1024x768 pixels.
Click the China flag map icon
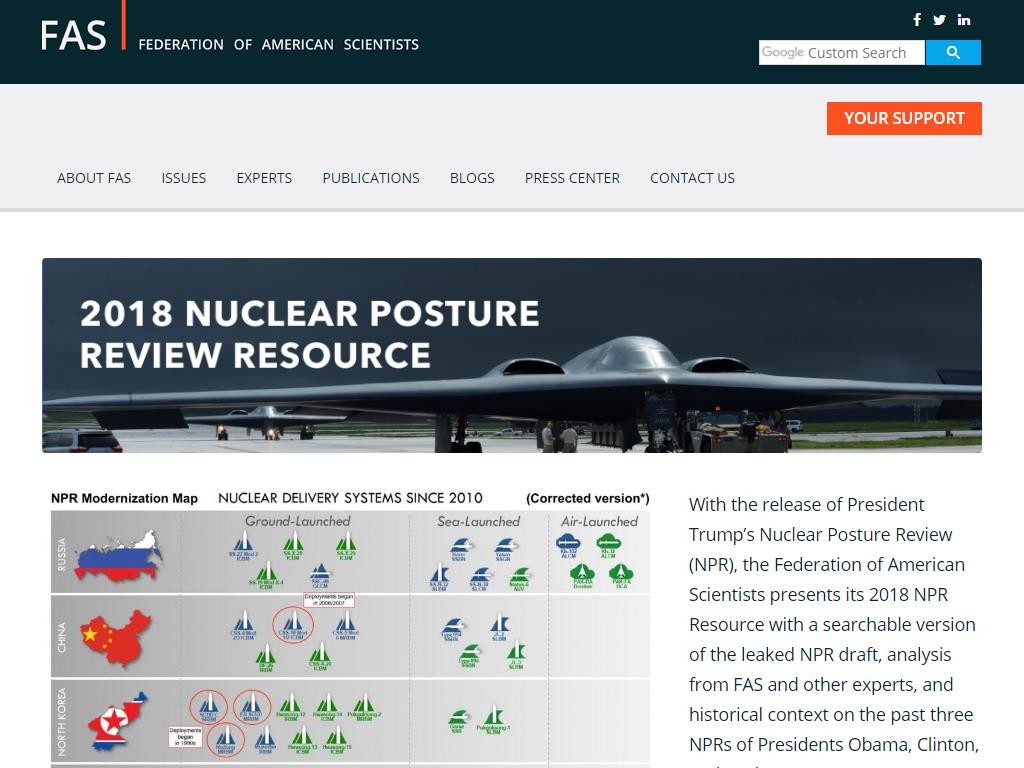pos(116,637)
